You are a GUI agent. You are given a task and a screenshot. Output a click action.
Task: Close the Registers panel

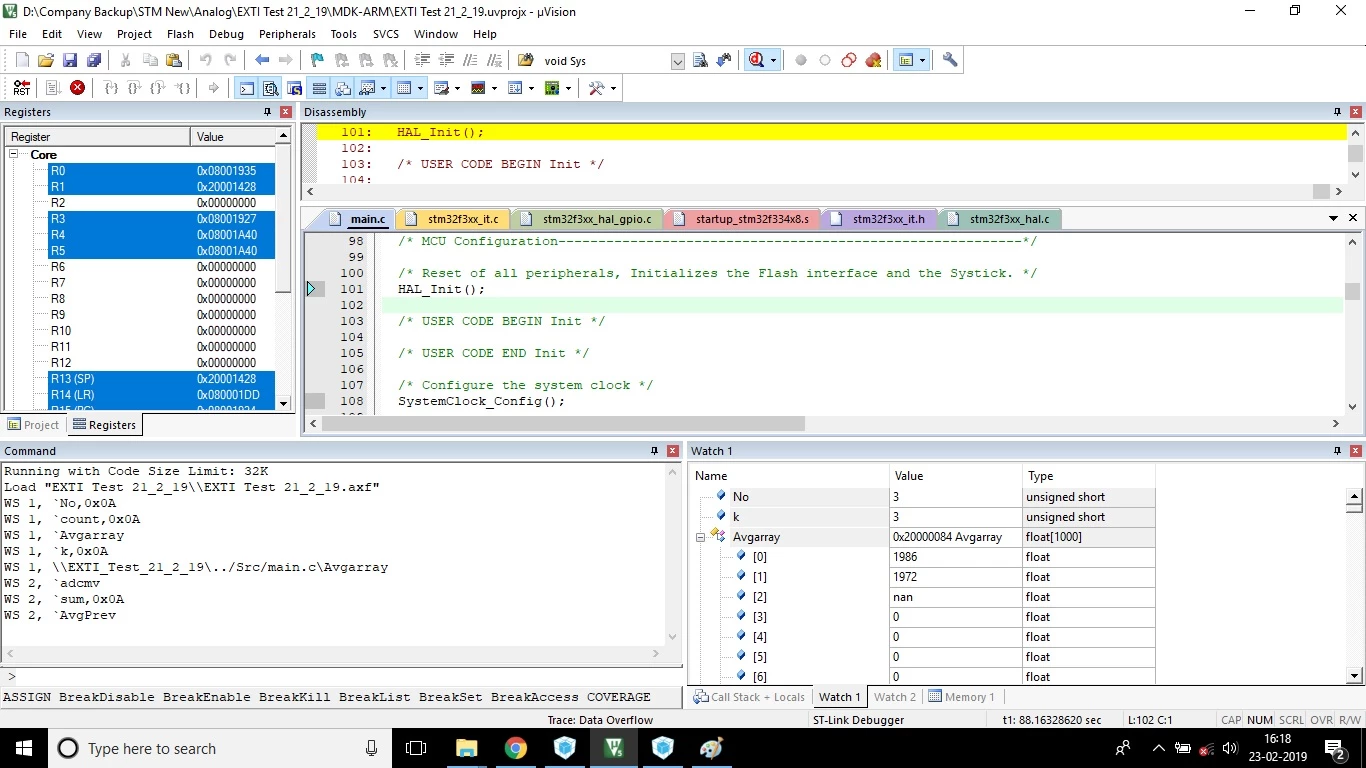point(286,112)
